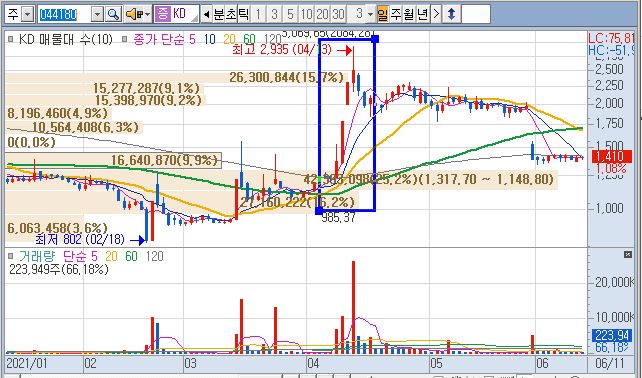Click the 044180 stock code field
Viewport: 642px width, 378px height.
click(65, 14)
